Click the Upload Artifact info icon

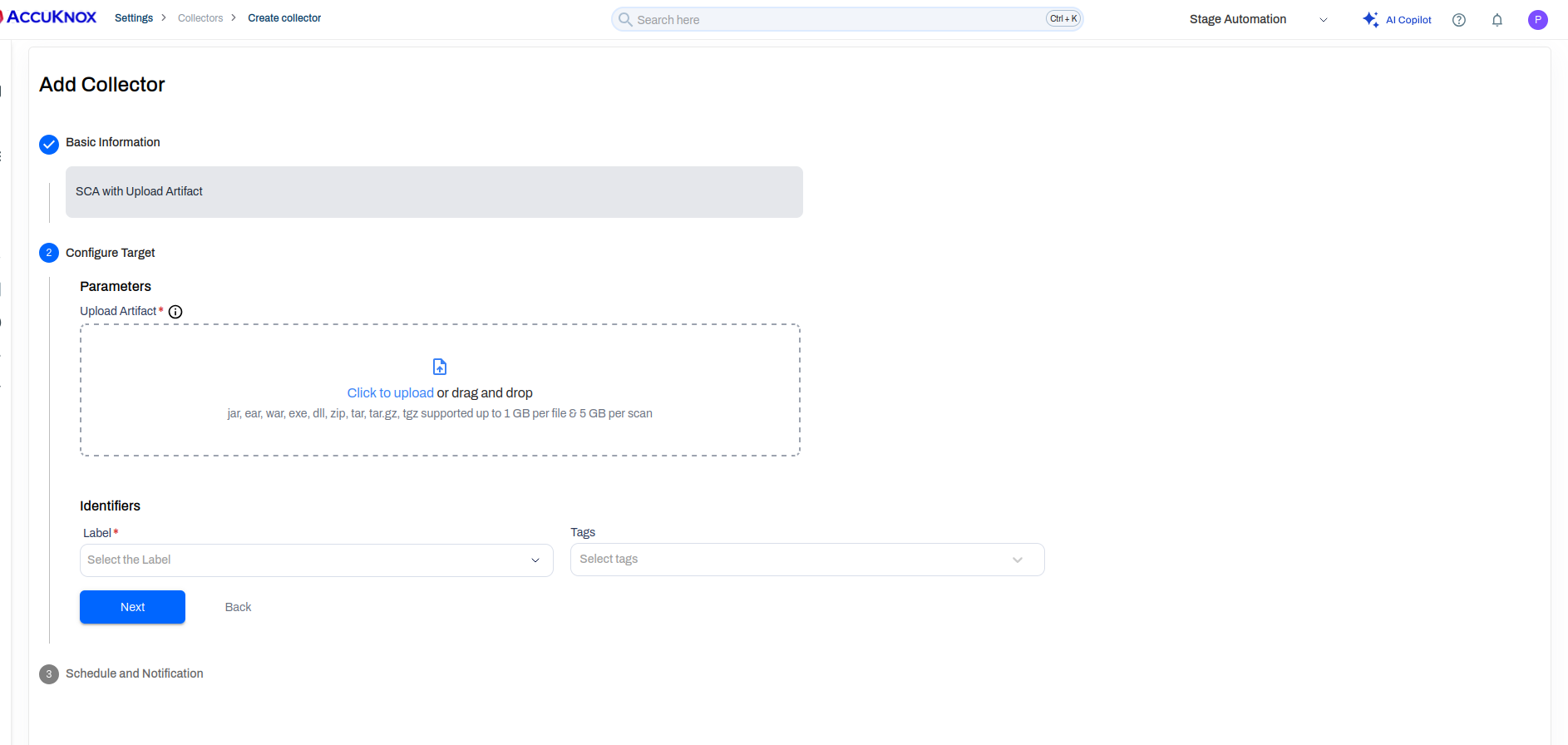point(175,312)
